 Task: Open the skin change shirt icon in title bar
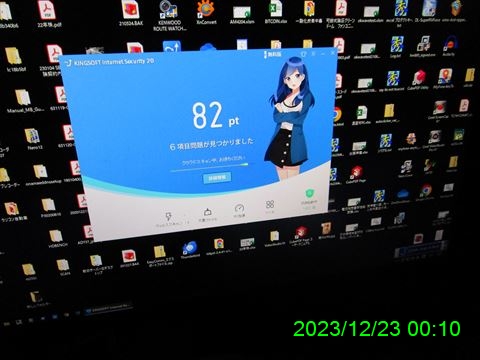[303, 54]
